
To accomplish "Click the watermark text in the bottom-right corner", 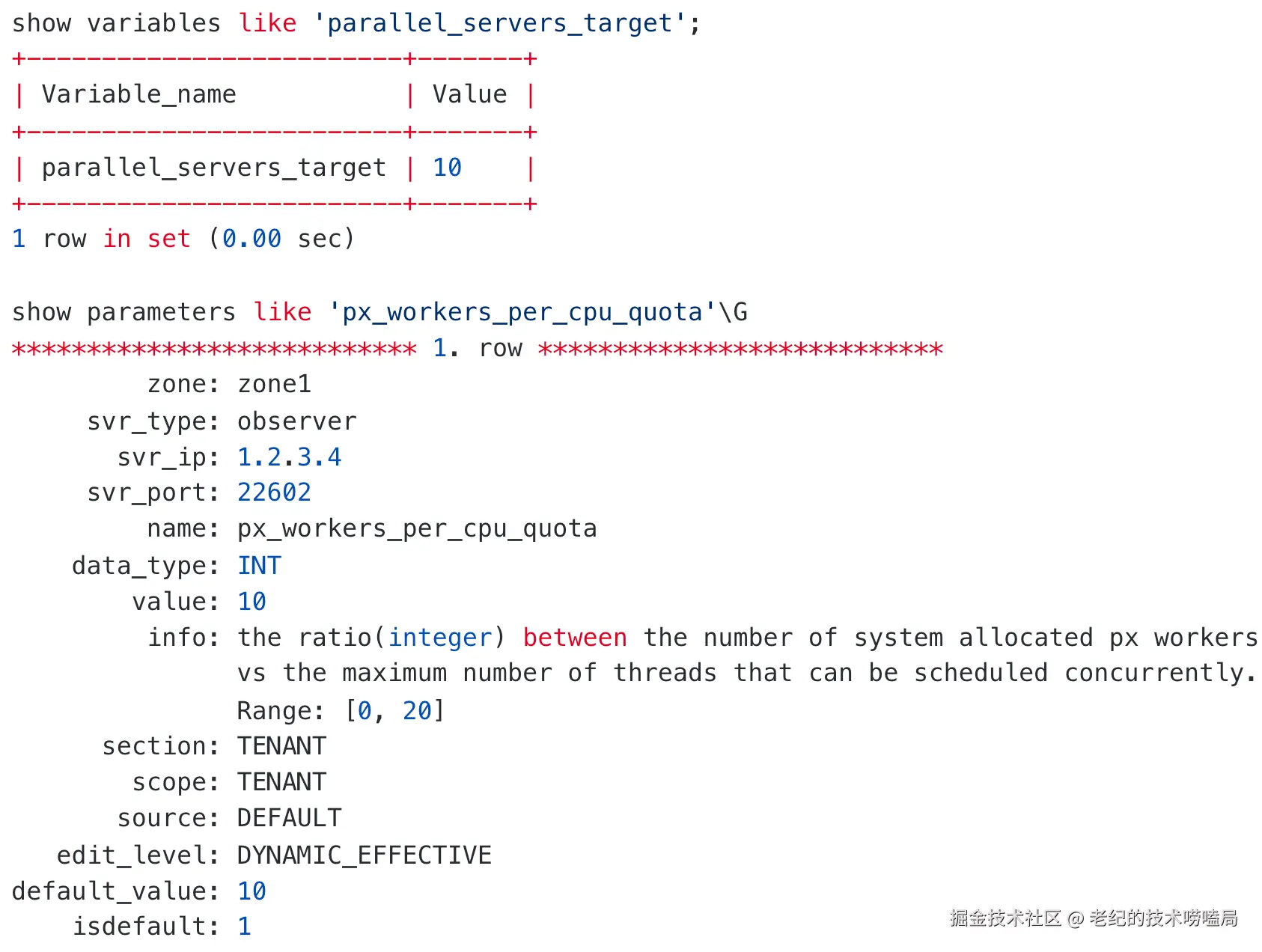I will (x=1093, y=918).
